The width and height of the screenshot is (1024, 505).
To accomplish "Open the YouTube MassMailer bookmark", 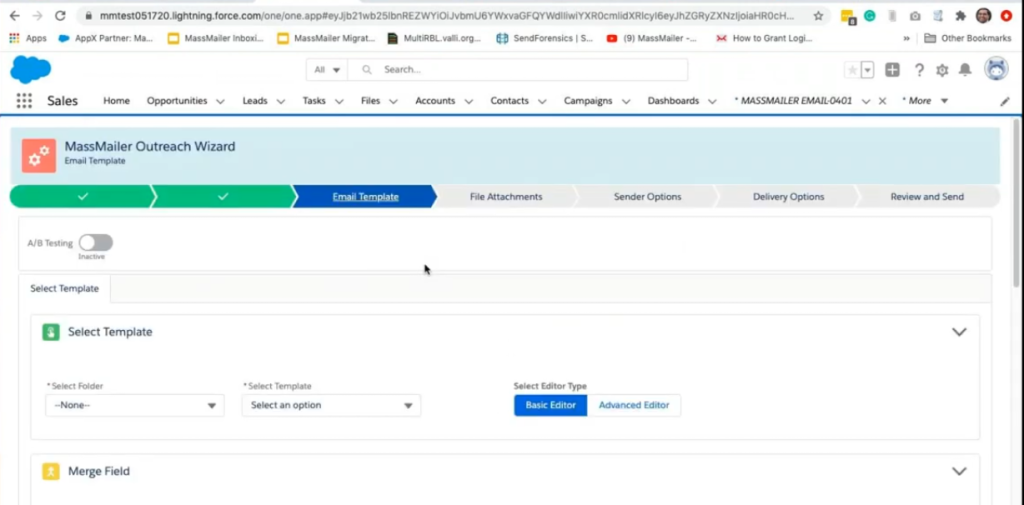I will tap(650, 39).
